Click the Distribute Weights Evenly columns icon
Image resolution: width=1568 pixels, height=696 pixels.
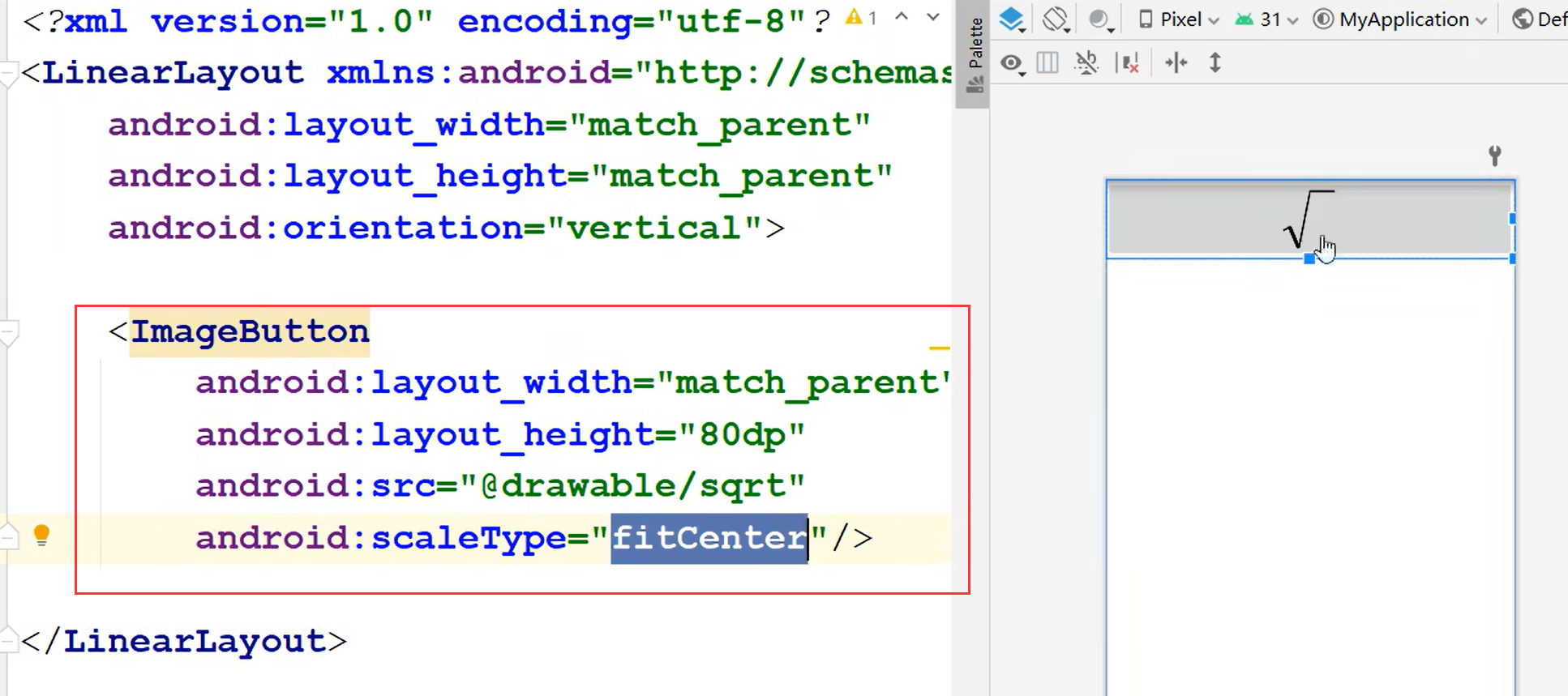1047,62
